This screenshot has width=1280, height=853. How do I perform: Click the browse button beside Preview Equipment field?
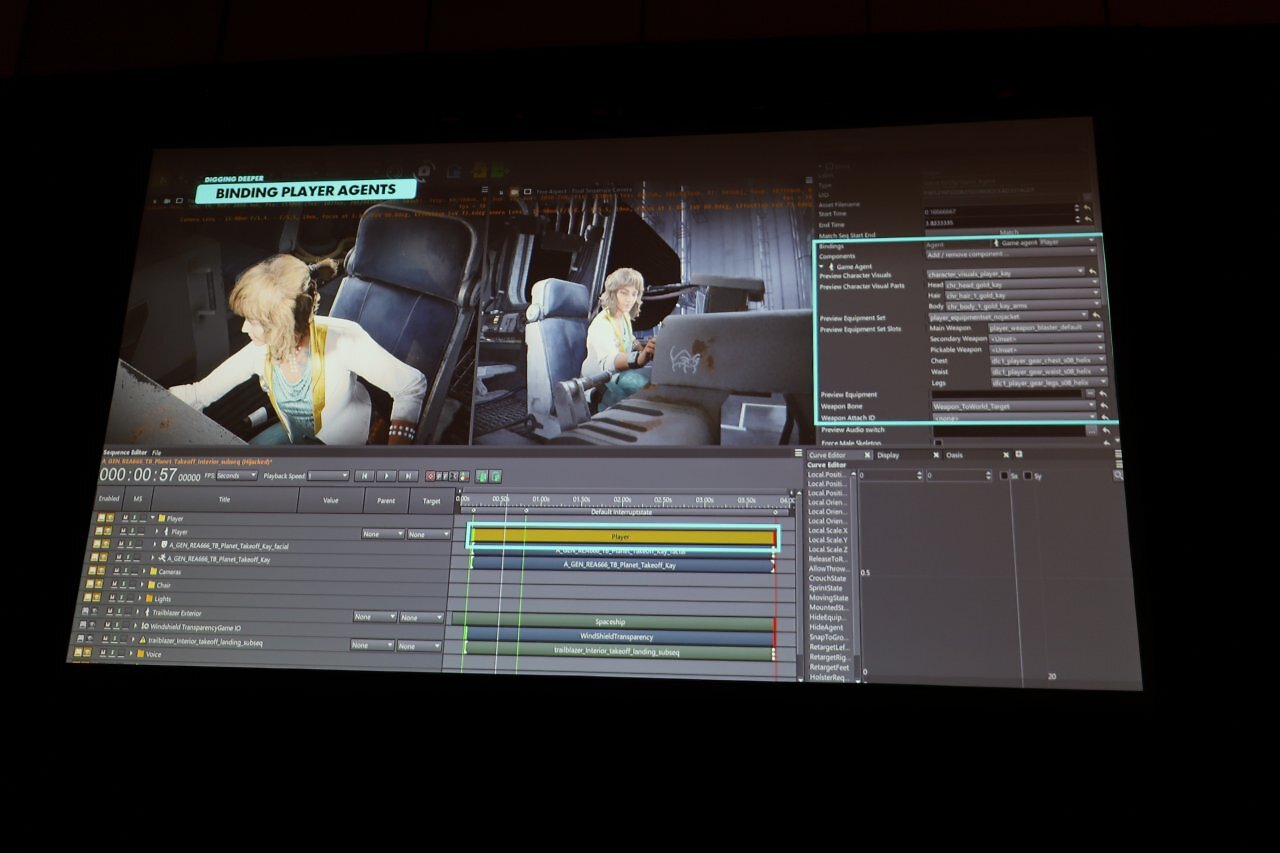click(x=1090, y=395)
